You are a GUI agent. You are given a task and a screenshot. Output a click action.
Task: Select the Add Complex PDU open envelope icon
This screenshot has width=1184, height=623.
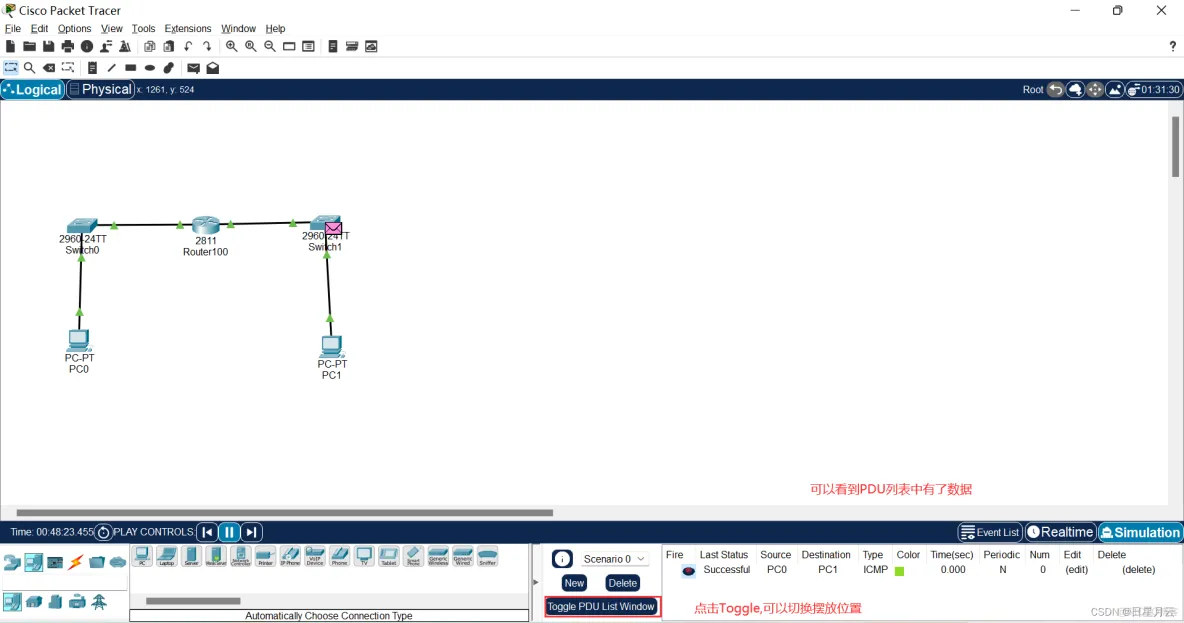[213, 68]
